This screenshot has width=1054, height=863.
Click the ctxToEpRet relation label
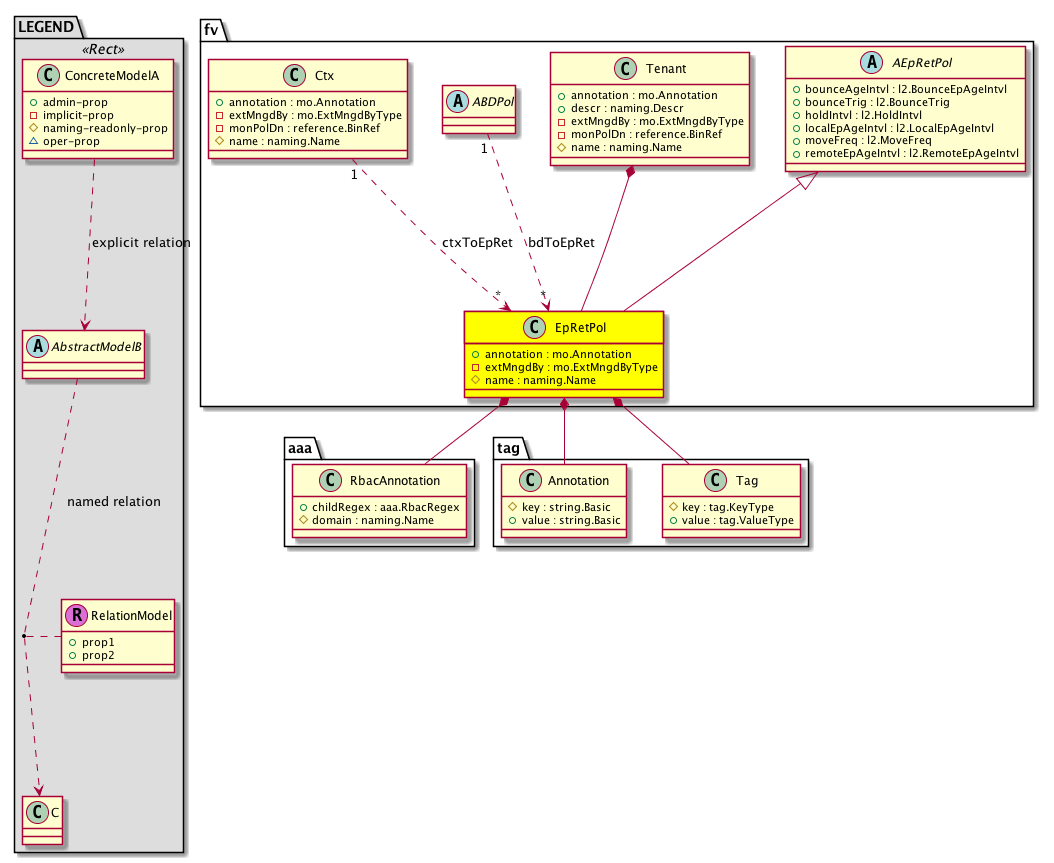pos(476,242)
